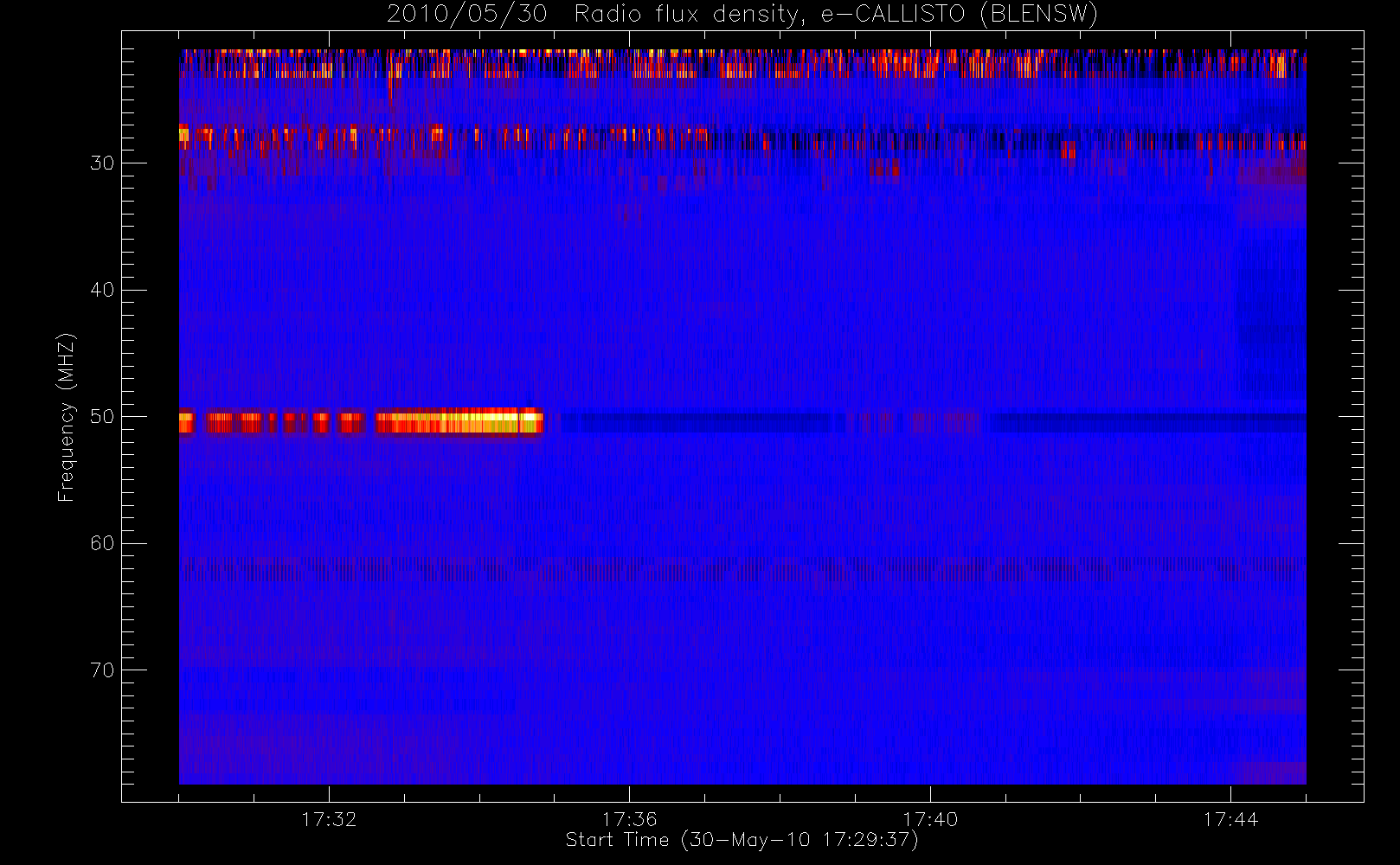Screen dimensions: 1400x865
Task: Click the 17:36 time tick label
Action: (x=629, y=819)
